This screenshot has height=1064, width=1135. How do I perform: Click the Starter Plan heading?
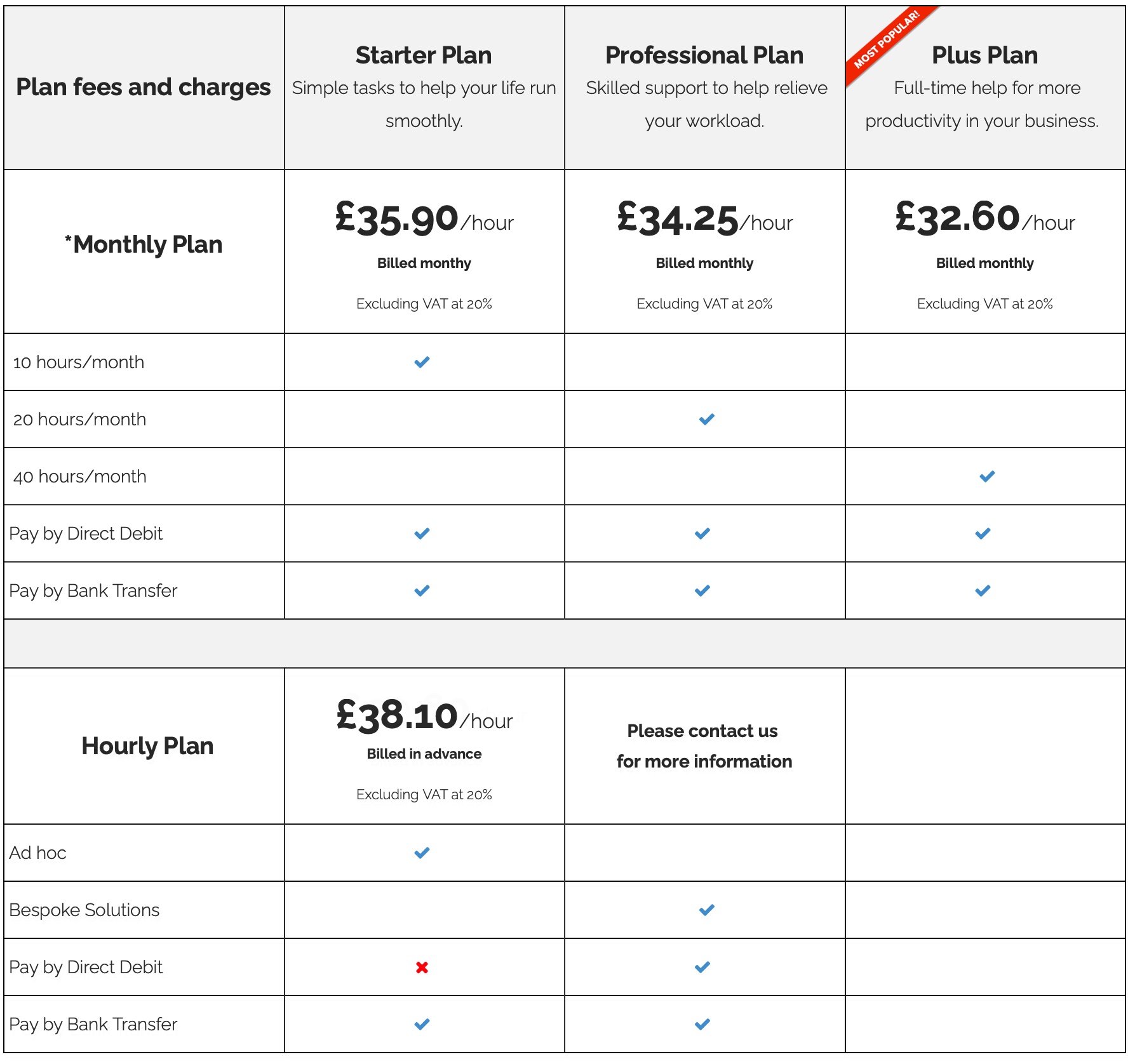(424, 55)
